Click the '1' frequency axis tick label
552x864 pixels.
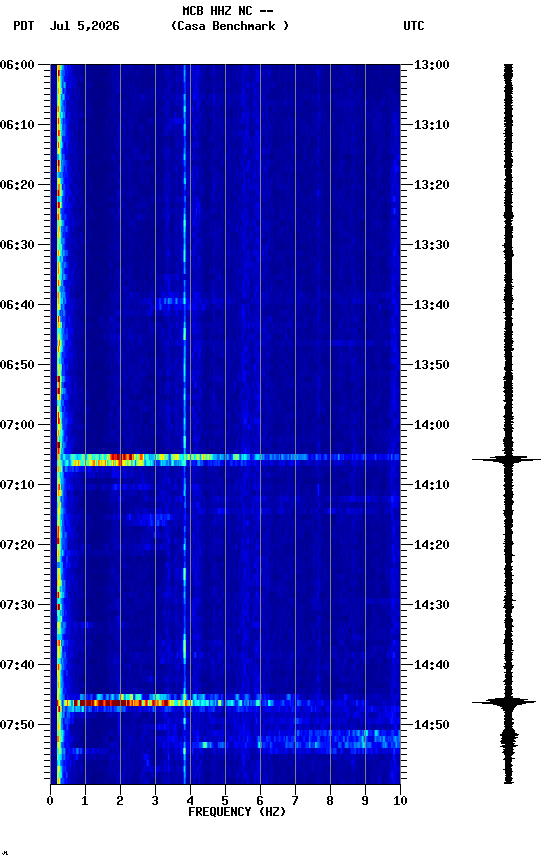point(85,801)
